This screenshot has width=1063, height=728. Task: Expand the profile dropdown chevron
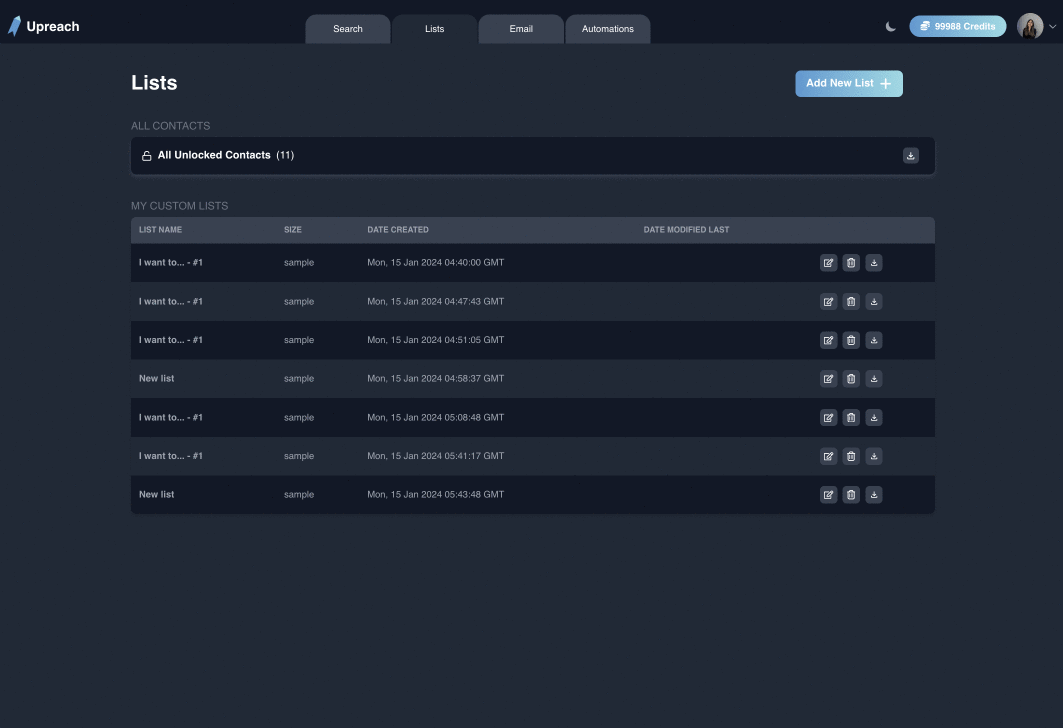pyautogui.click(x=1052, y=27)
